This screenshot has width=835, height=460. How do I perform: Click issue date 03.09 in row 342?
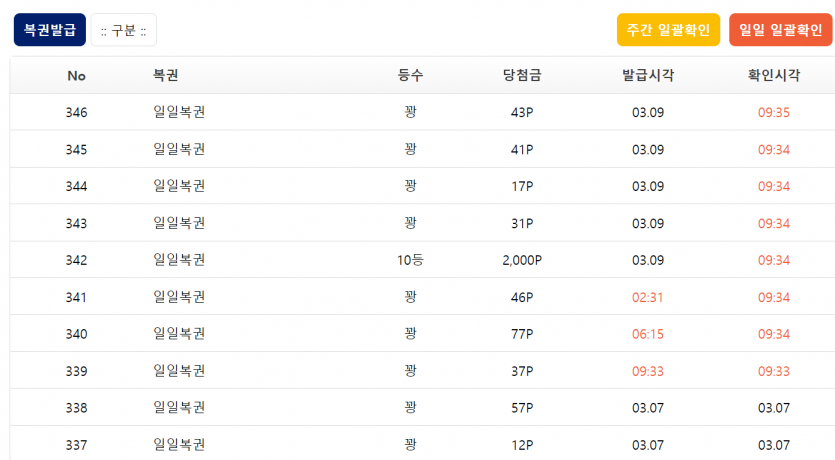(648, 260)
